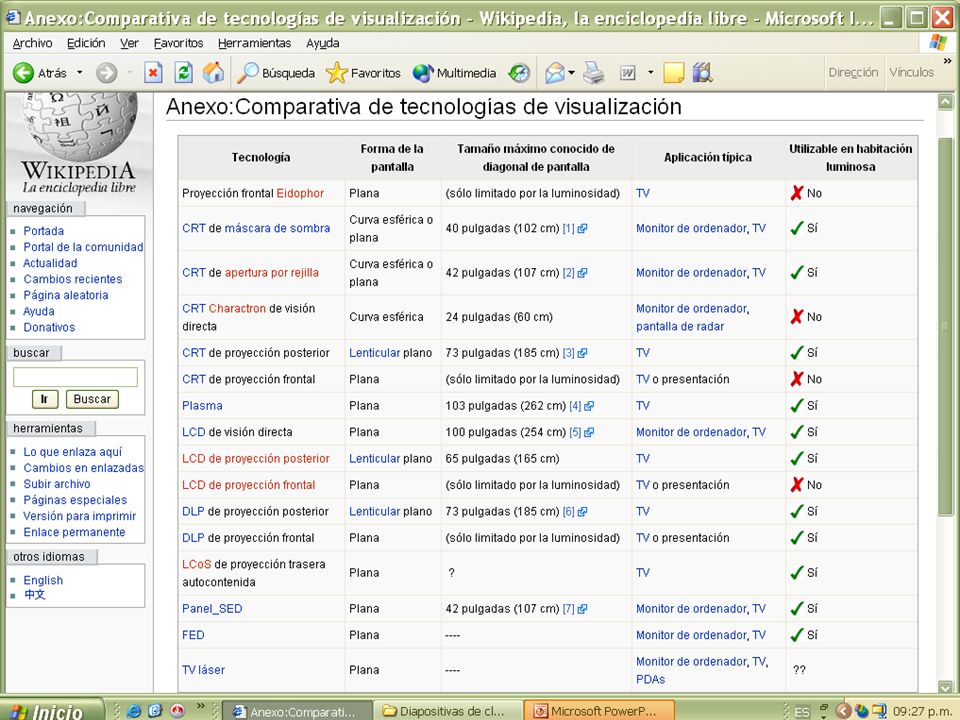Expand hidden tray icons arrow
960x720 pixels.
tap(843, 711)
